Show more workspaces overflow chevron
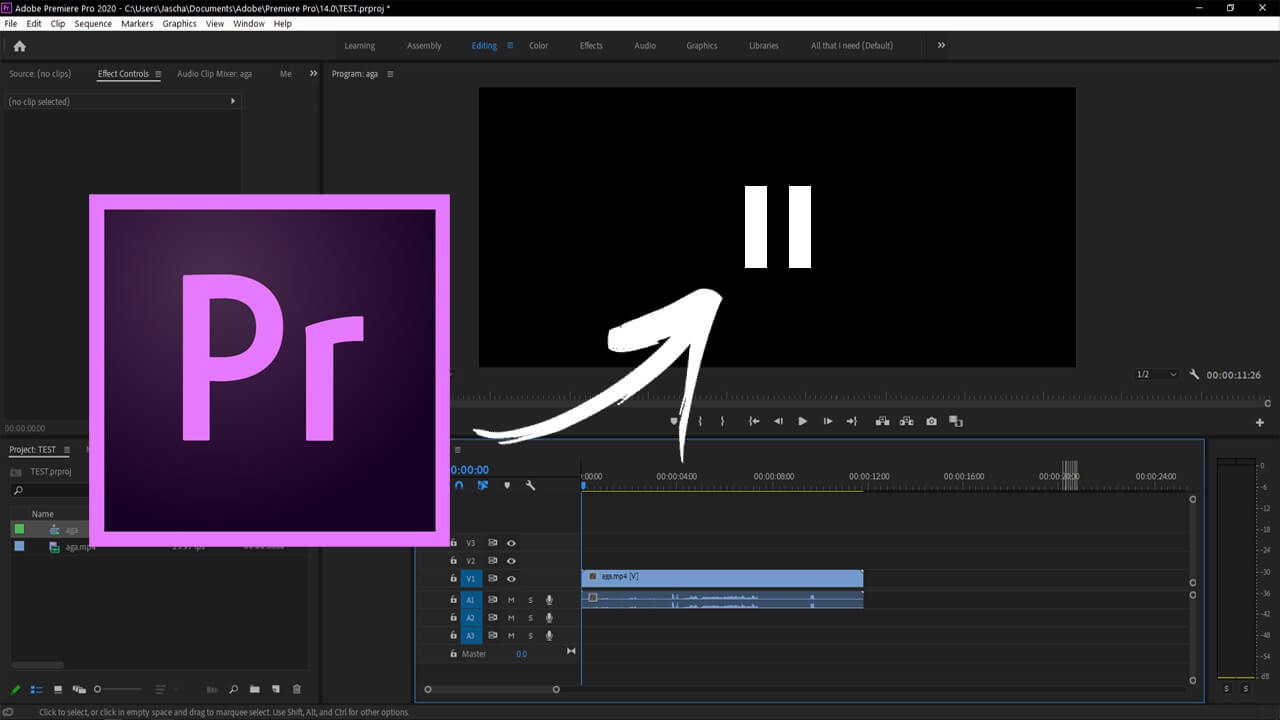This screenshot has height=720, width=1280. 941,45
